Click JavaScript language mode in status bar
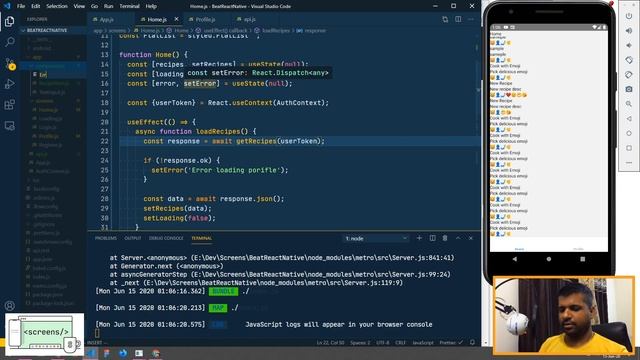640x360 pixels. 423,342
